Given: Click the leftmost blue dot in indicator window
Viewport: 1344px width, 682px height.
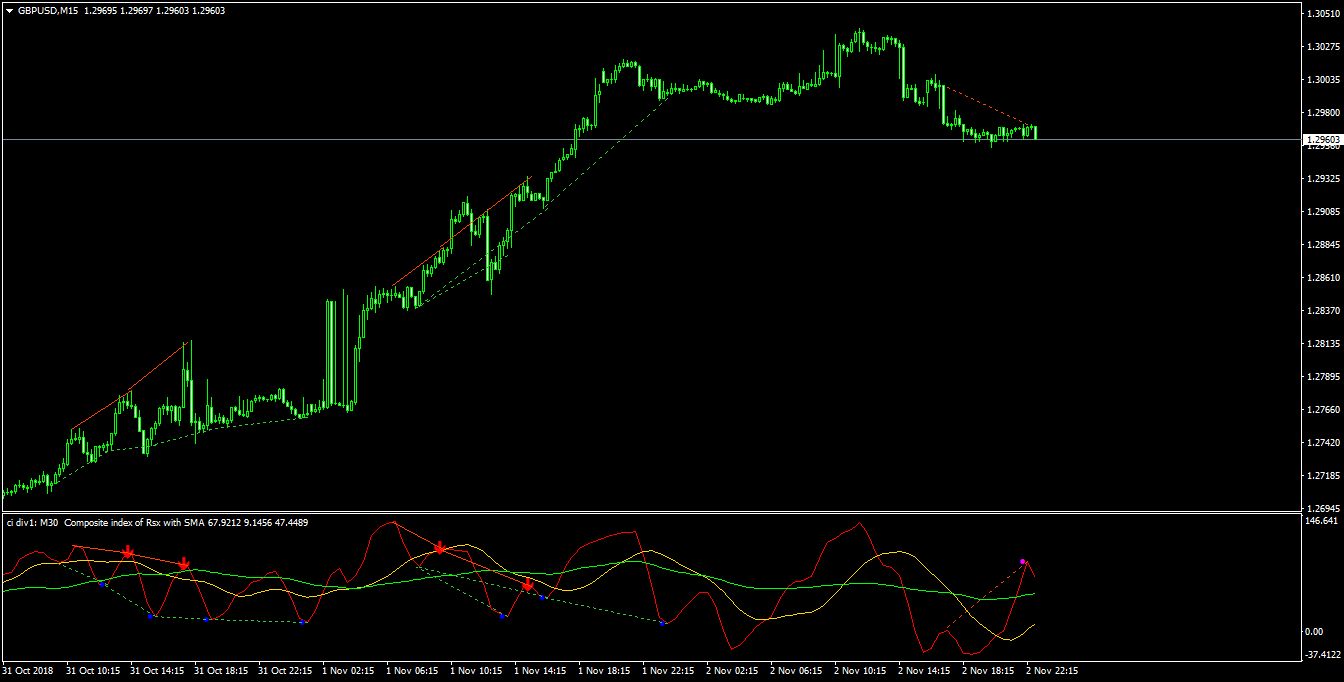Looking at the screenshot, I should [103, 583].
